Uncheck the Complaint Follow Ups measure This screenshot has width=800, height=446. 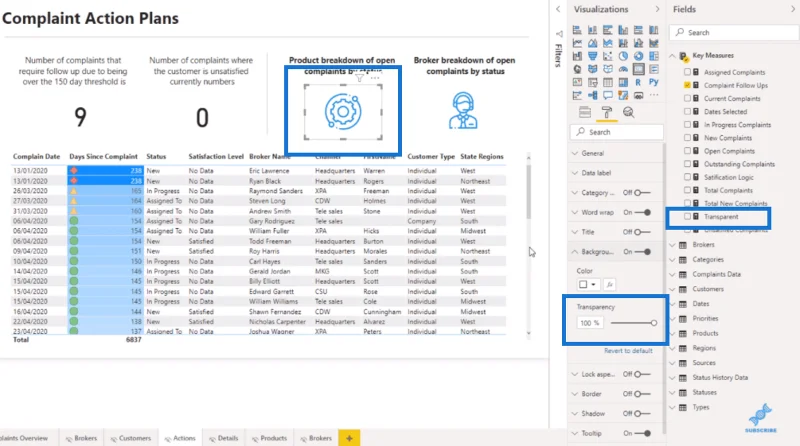[x=687, y=85]
